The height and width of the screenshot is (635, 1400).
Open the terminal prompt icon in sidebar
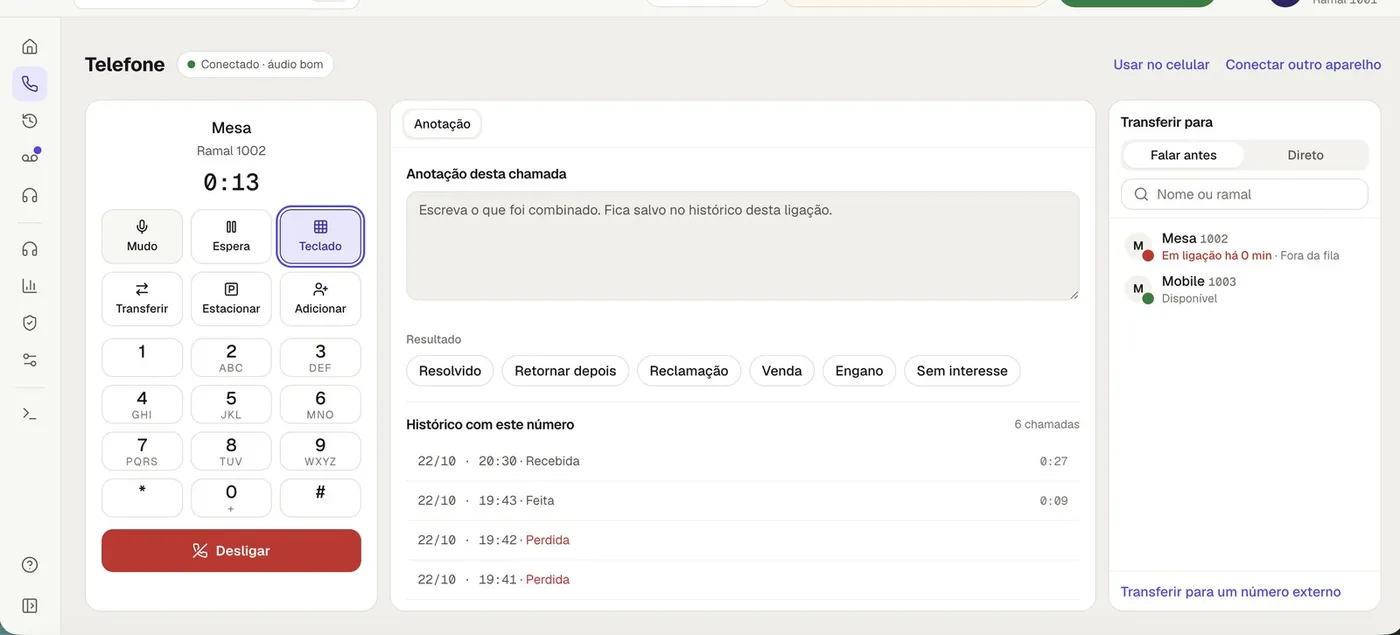coord(30,413)
